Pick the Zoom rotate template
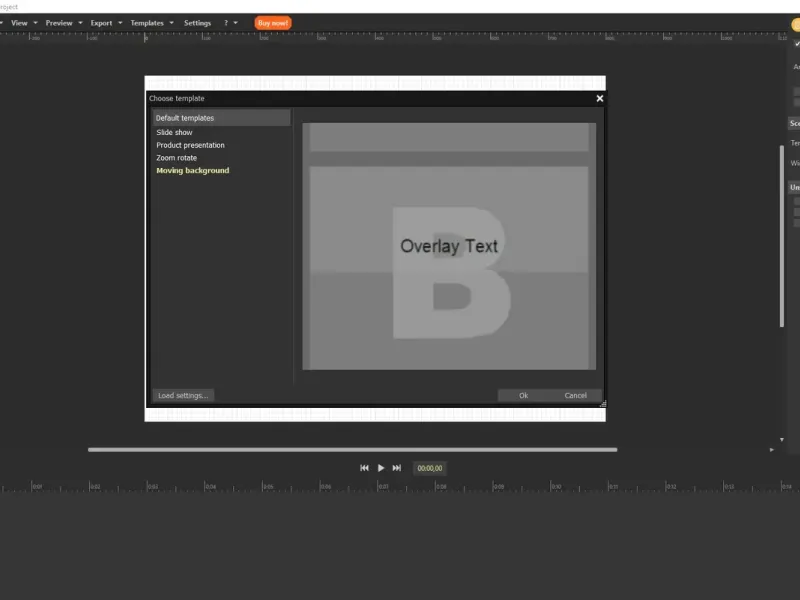Image resolution: width=800 pixels, height=600 pixels. pyautogui.click(x=177, y=158)
